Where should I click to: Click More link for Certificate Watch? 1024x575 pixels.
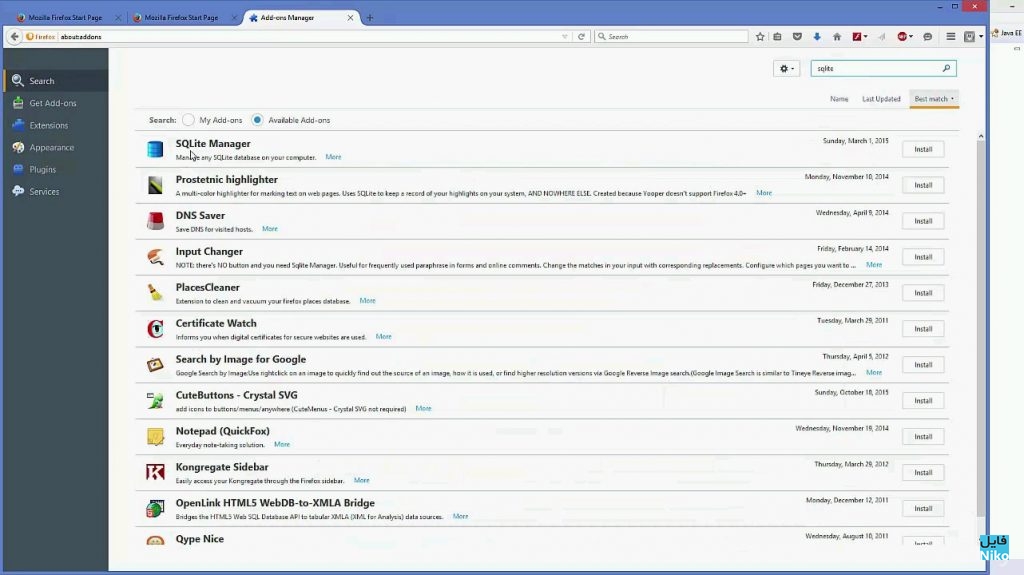(x=383, y=337)
